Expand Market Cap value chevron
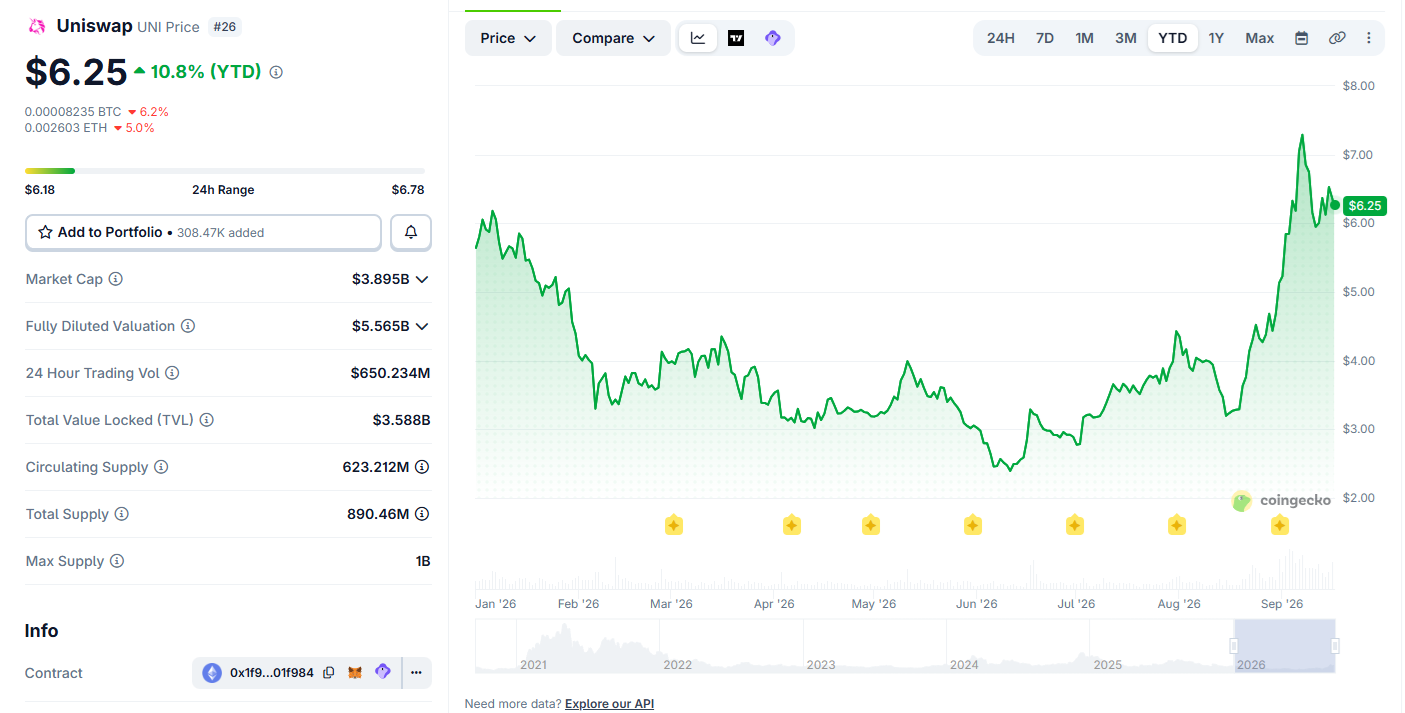The width and height of the screenshot is (1405, 713). [x=422, y=279]
